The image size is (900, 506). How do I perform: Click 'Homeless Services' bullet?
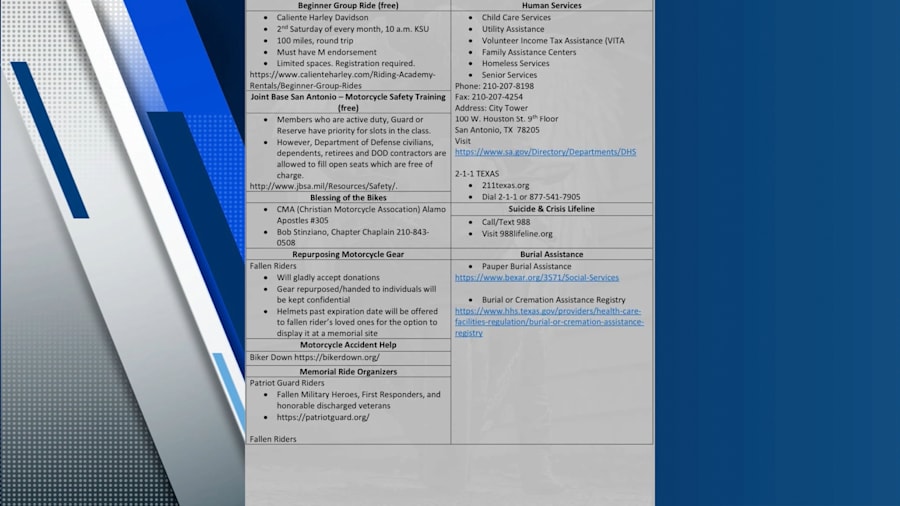pos(515,64)
